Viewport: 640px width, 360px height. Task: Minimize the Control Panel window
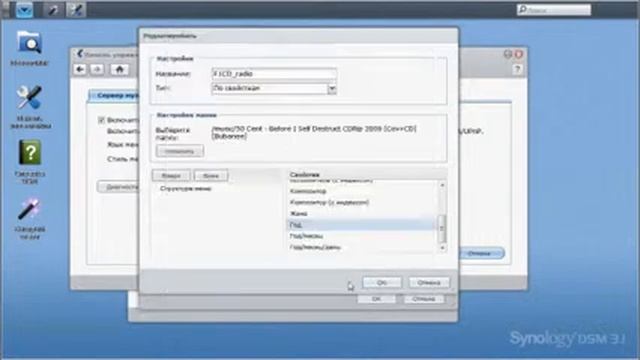tap(508, 54)
